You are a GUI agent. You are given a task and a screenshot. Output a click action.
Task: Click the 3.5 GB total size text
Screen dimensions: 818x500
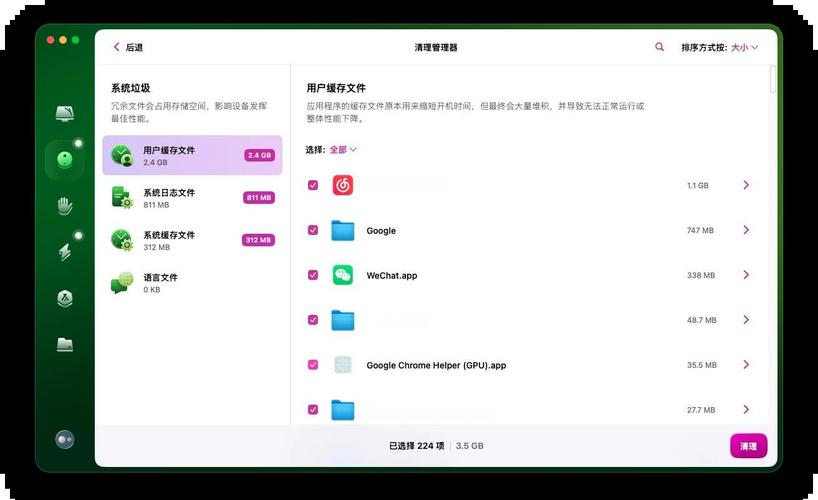[470, 446]
